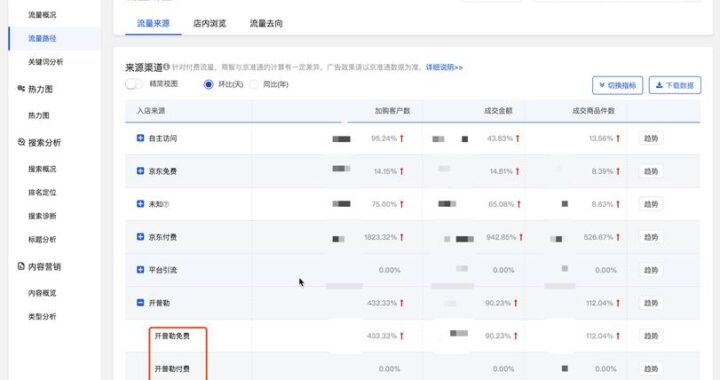Open 标题分析 in the sidebar
Image resolution: width=720 pixels, height=380 pixels.
[42, 239]
